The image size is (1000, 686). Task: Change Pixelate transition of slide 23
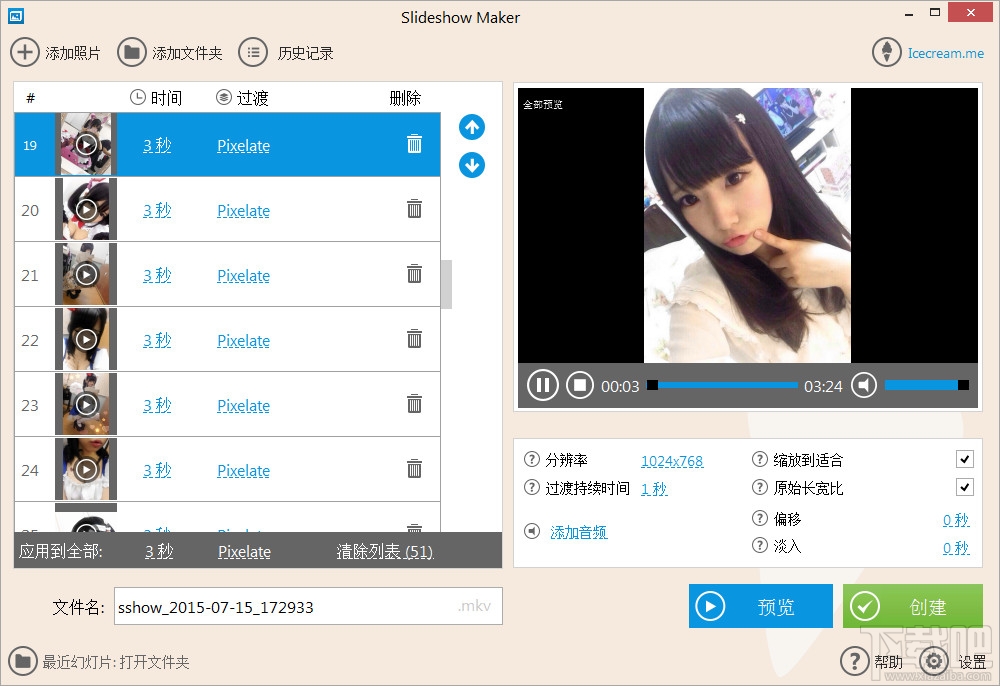[x=244, y=406]
